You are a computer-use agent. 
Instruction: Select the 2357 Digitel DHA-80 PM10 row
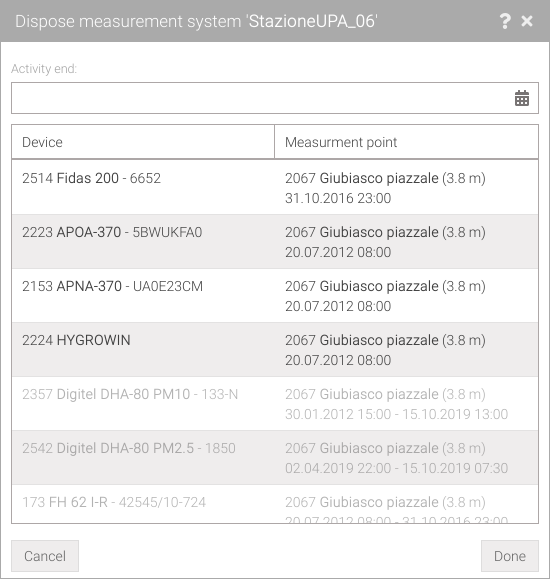[x=275, y=403]
